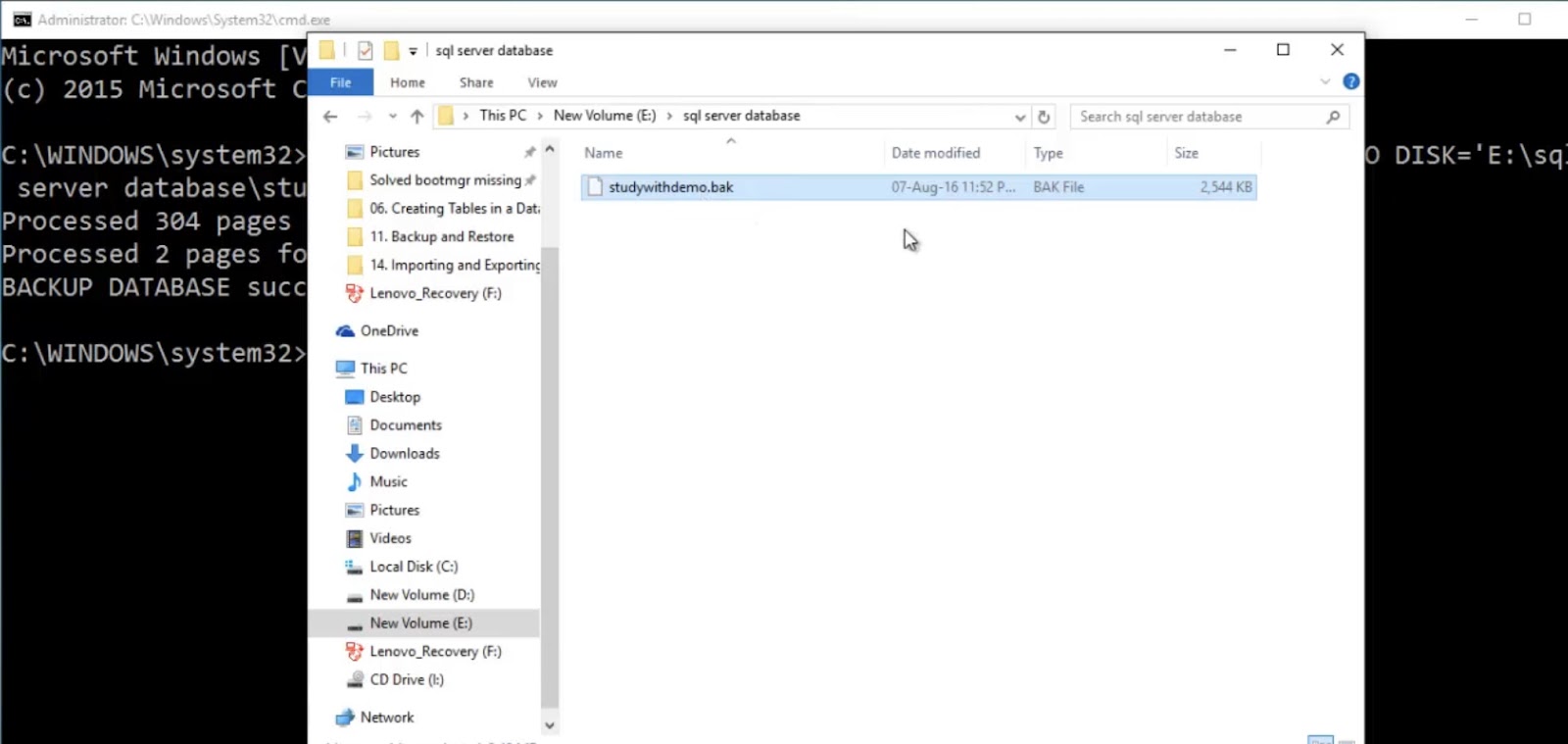
Task: Click the Back navigation arrow
Action: point(330,117)
